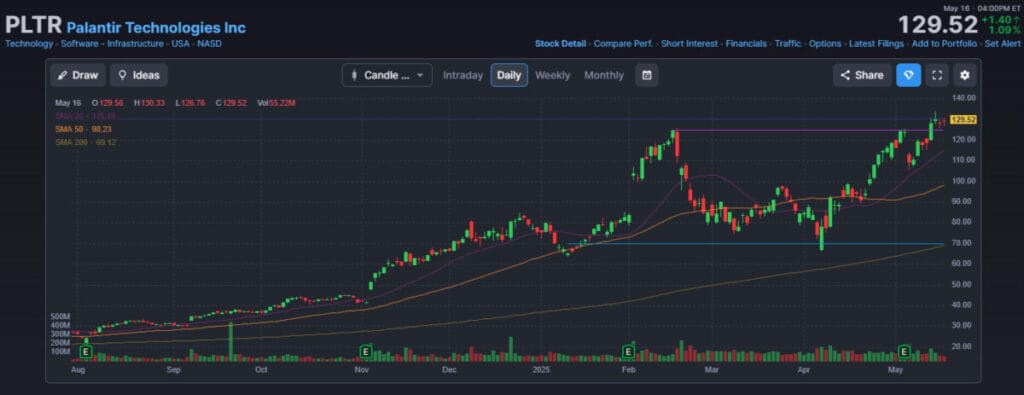Viewport: 1024px width, 395px height.
Task: Click the February earnings E marker
Action: pos(628,352)
